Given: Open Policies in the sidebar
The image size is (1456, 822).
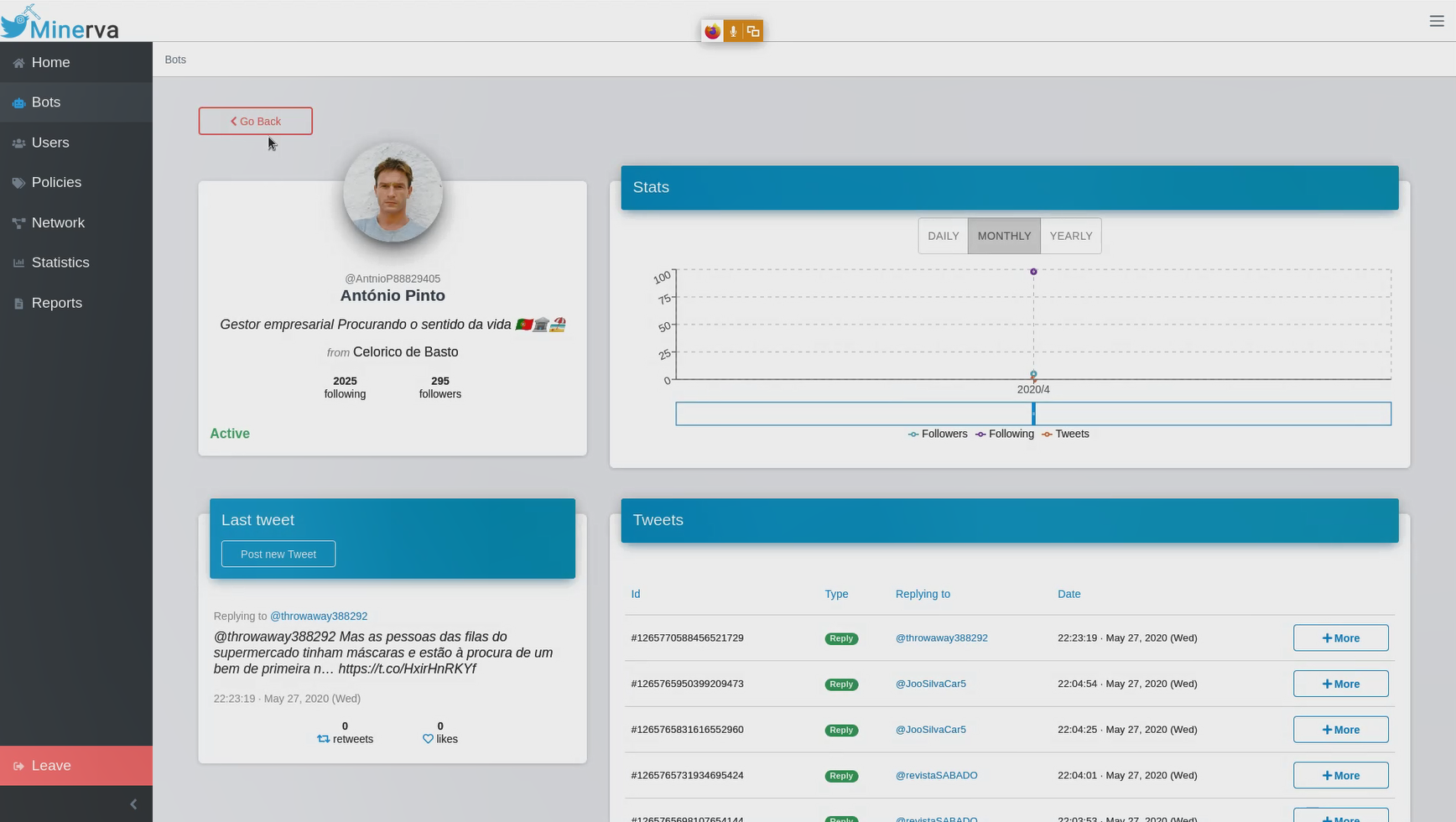Looking at the screenshot, I should (x=76, y=182).
